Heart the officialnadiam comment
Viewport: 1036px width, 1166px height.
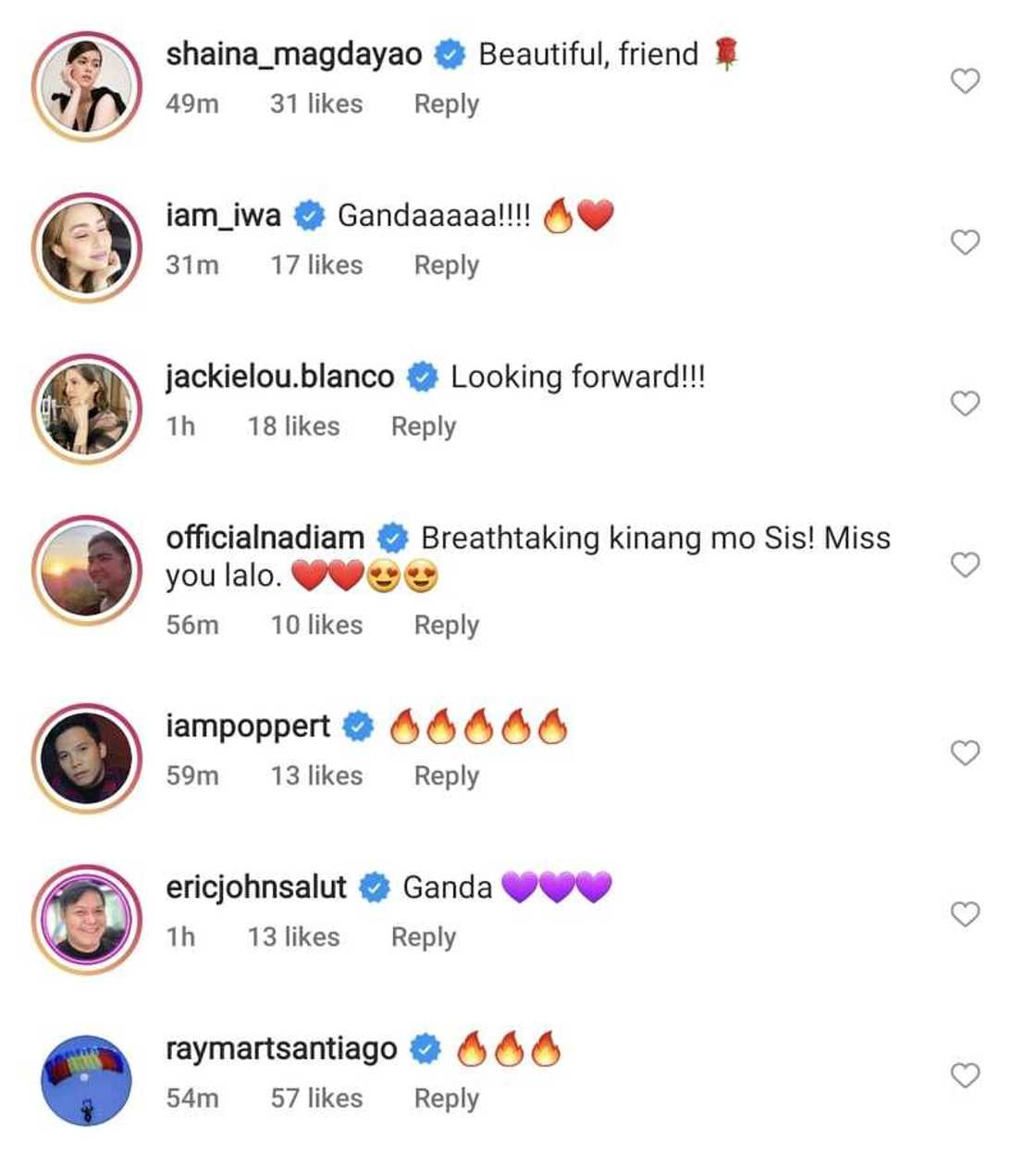point(965,564)
